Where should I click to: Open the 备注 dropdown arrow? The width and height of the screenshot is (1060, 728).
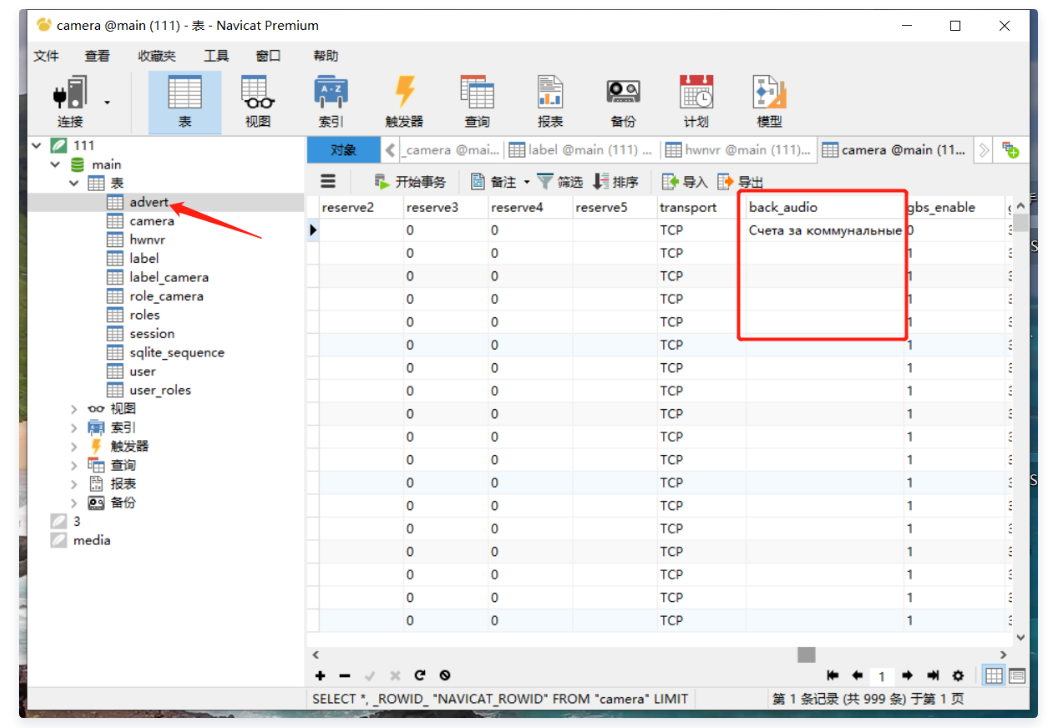pyautogui.click(x=527, y=181)
